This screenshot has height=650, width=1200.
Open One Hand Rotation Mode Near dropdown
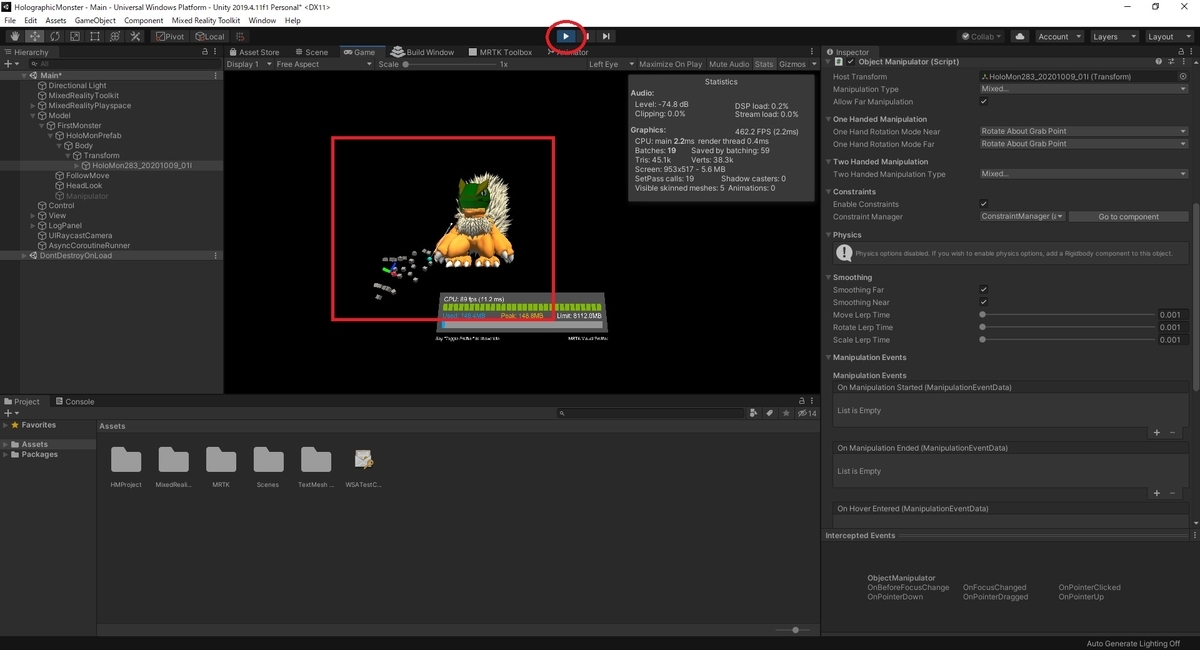tap(1084, 131)
